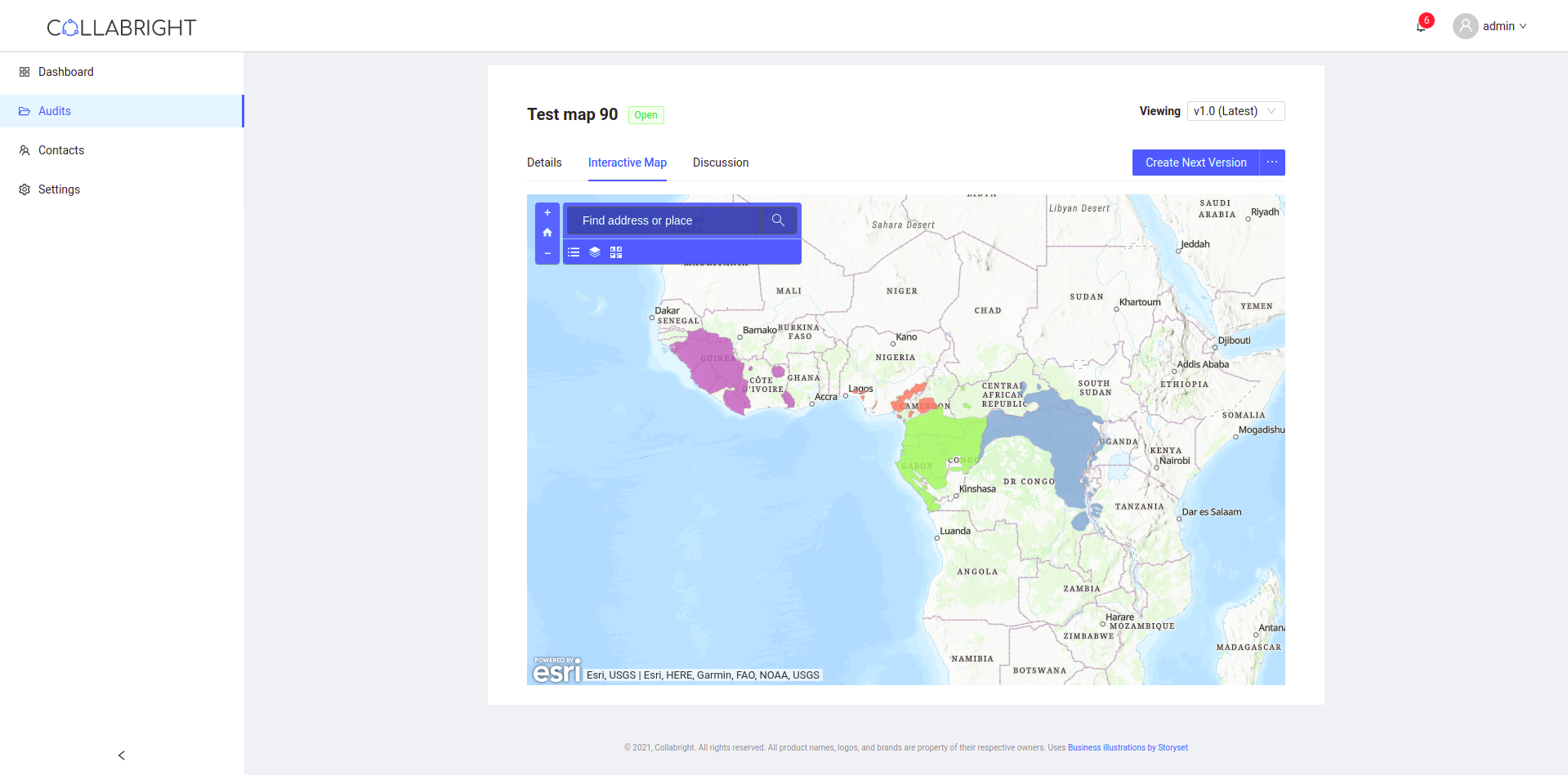Open Contacts in the sidebar

point(122,150)
